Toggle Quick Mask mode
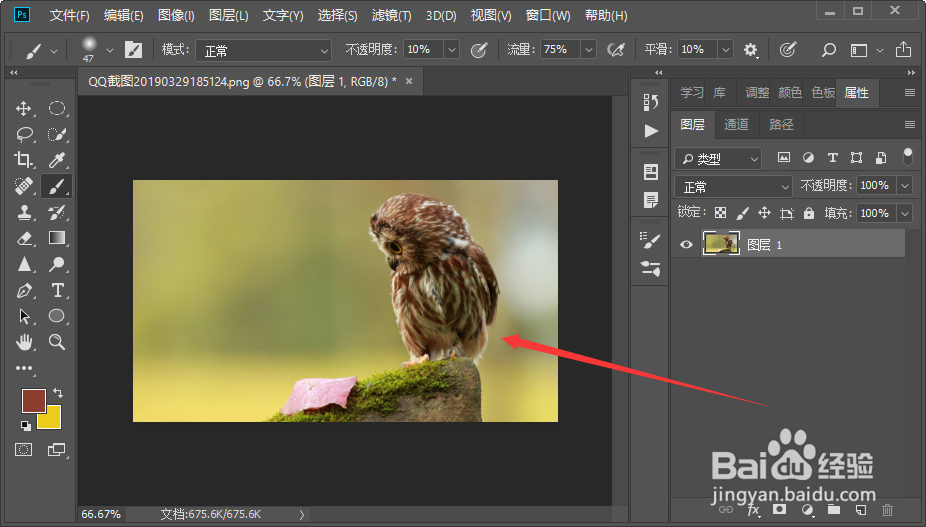 (24, 450)
